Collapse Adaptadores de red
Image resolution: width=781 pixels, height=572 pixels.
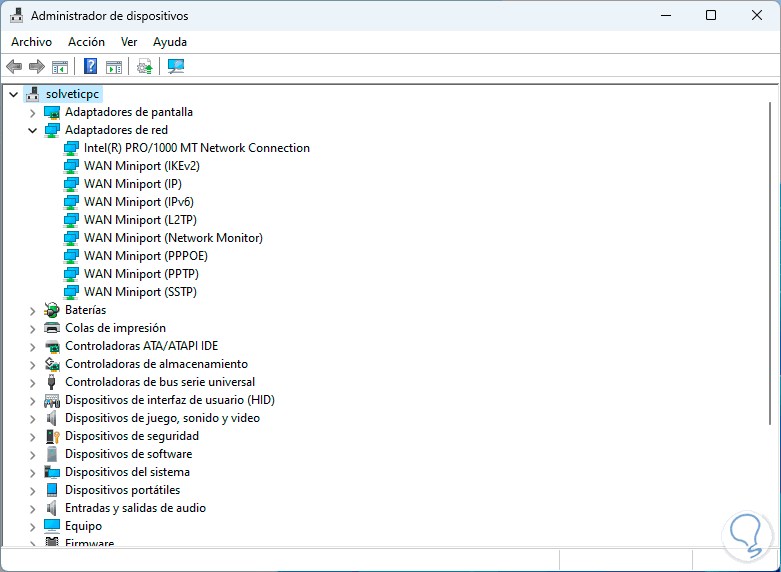[33, 131]
